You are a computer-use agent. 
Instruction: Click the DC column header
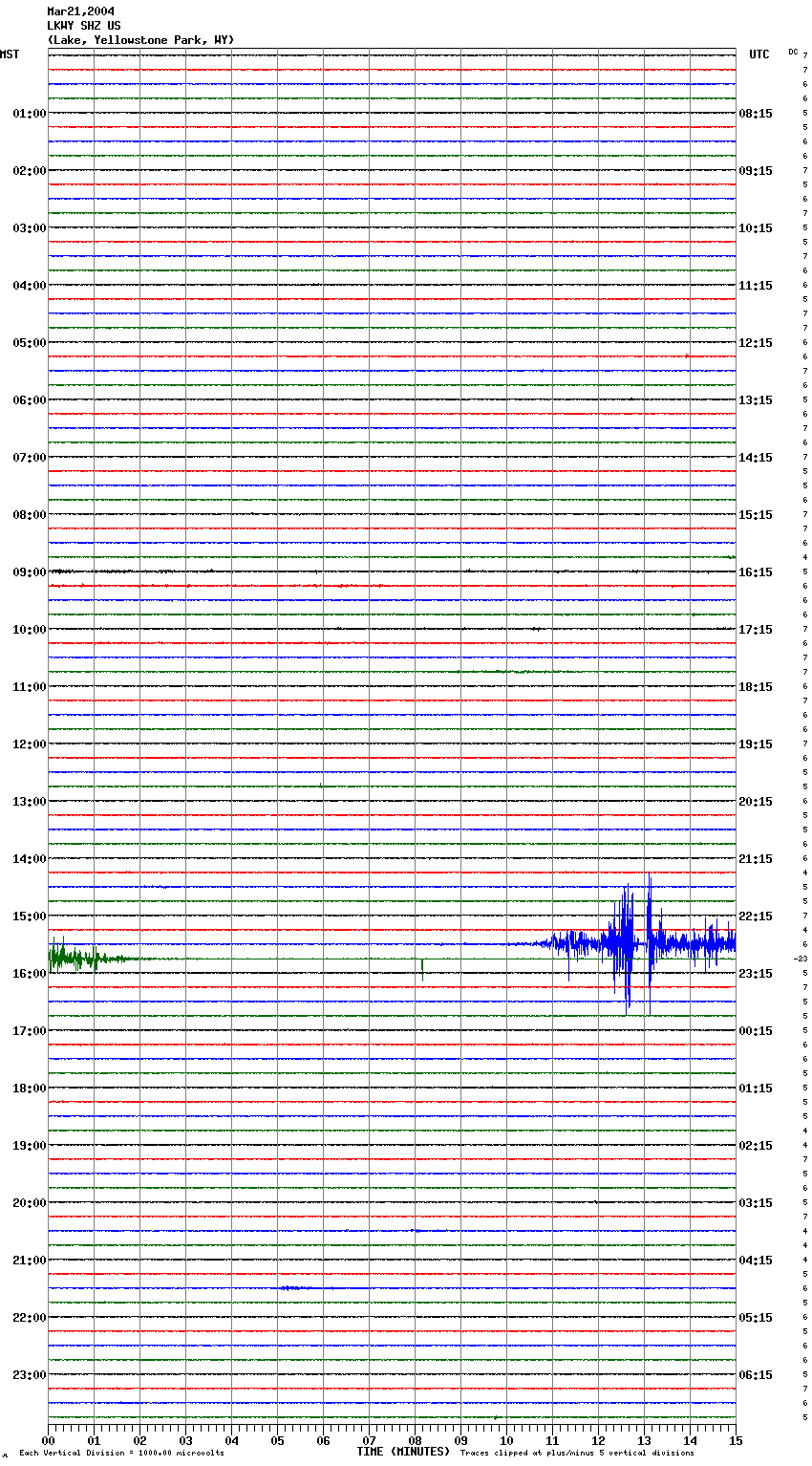coord(793,52)
